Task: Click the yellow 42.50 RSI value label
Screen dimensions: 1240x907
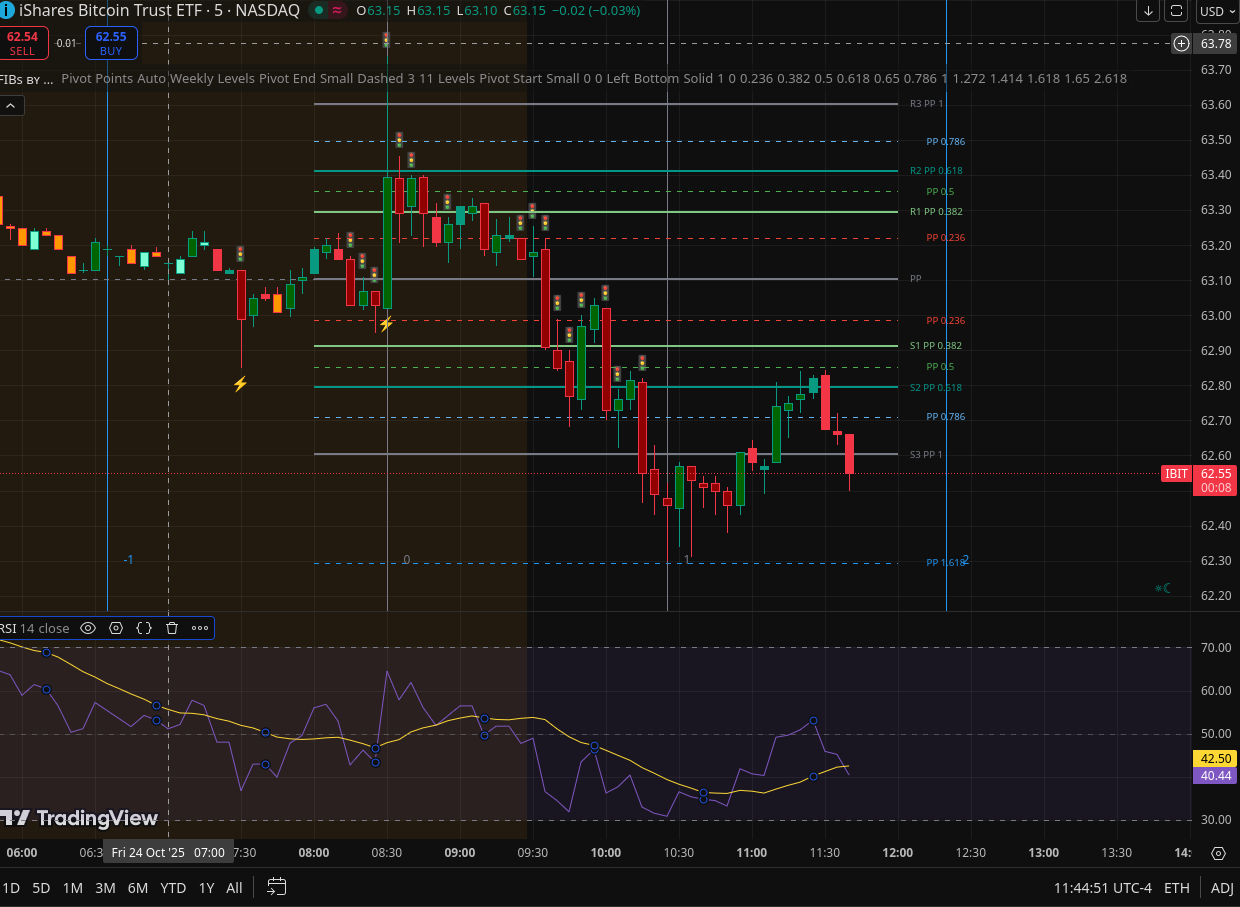Action: click(1215, 758)
